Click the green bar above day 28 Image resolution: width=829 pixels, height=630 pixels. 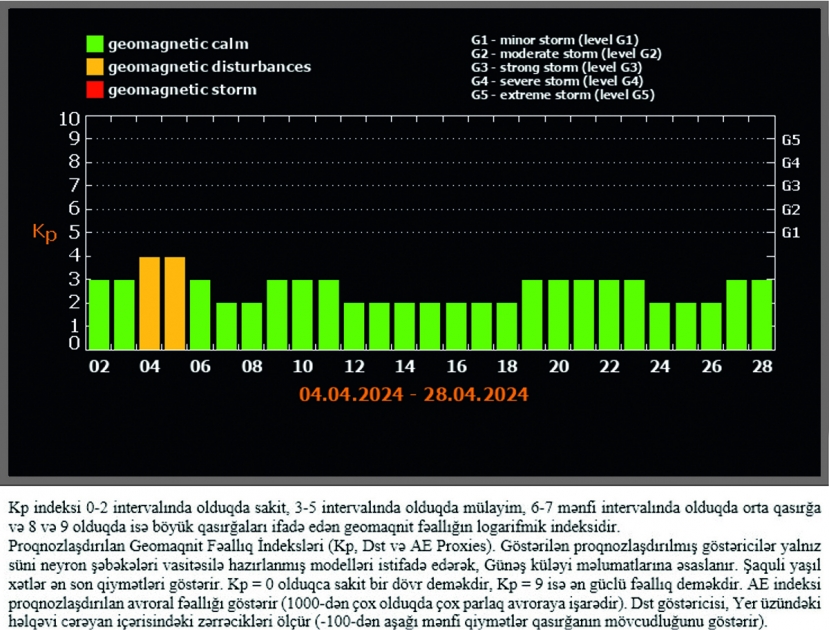coord(762,314)
